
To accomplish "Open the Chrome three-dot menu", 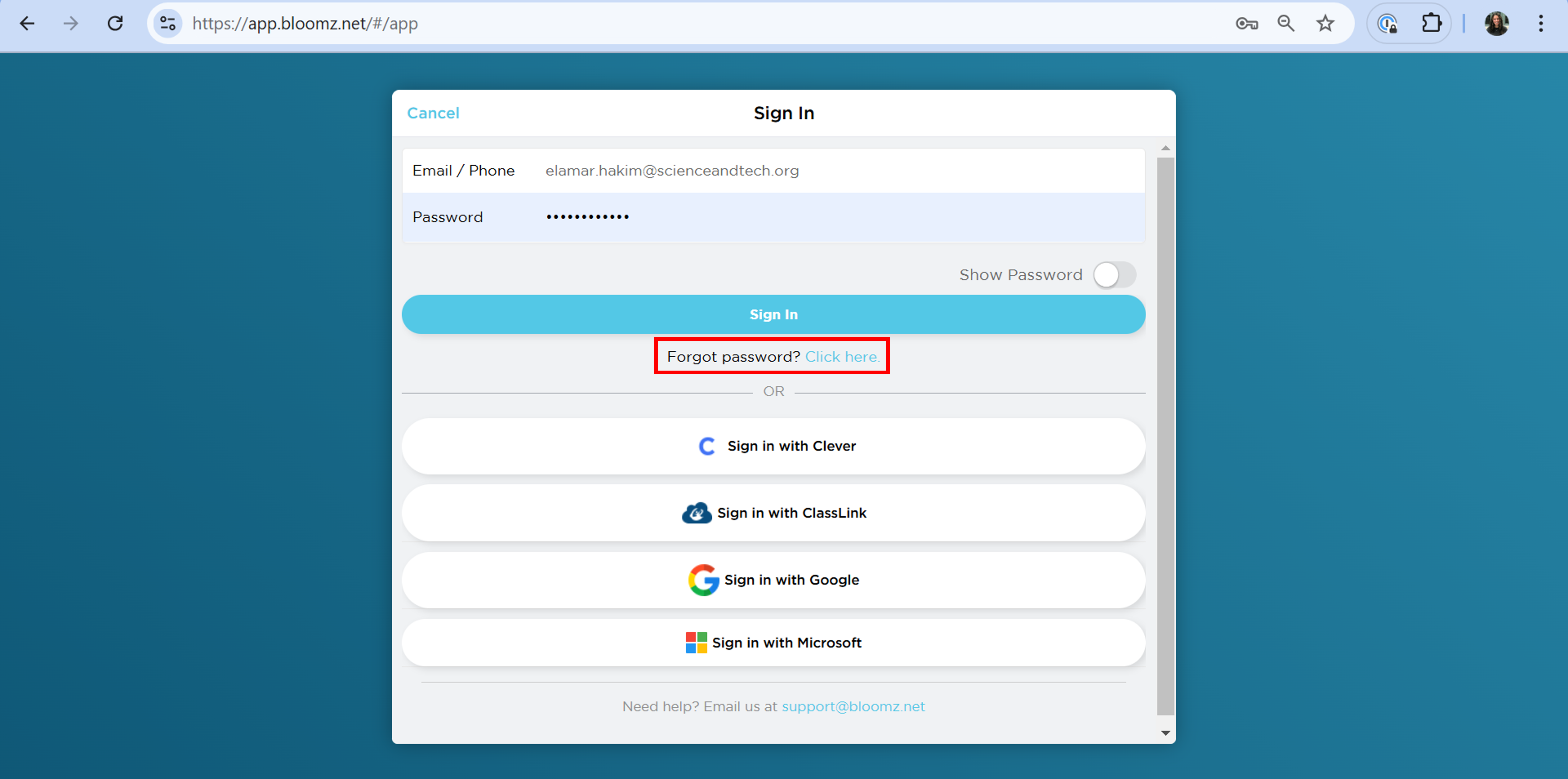I will pos(1541,24).
